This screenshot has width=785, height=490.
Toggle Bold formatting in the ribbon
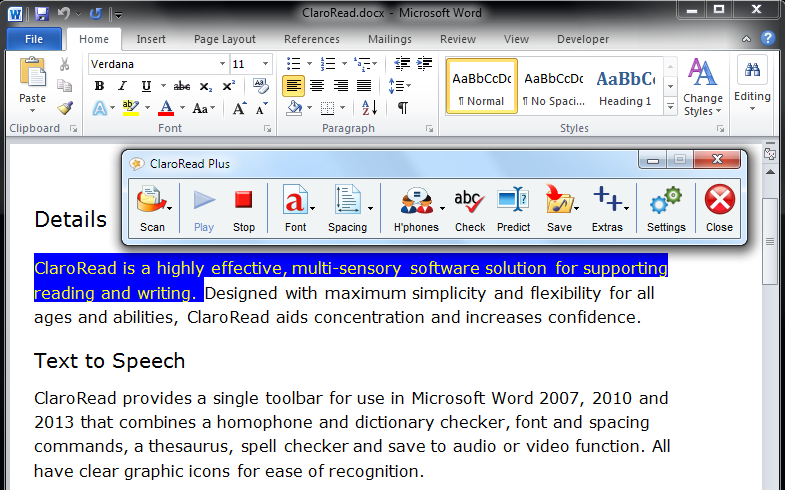(x=99, y=86)
